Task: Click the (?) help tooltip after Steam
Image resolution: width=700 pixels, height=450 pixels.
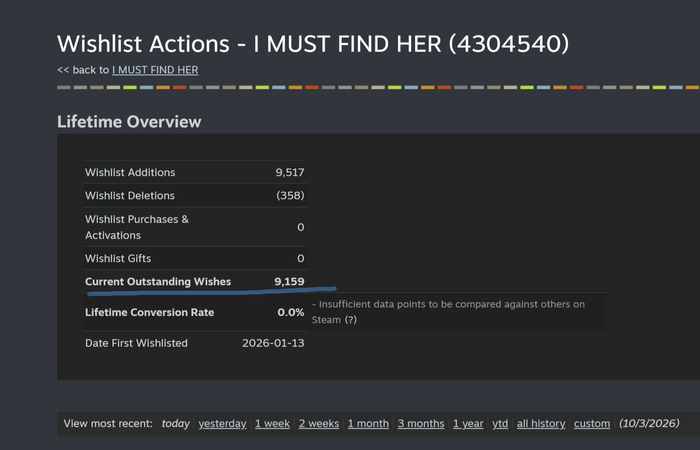Action: (x=350, y=320)
